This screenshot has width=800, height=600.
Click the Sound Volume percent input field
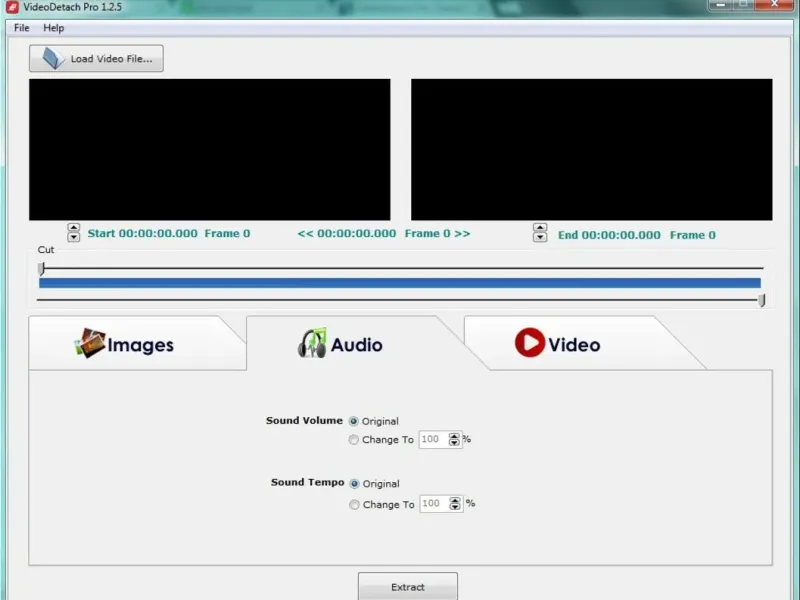(433, 439)
